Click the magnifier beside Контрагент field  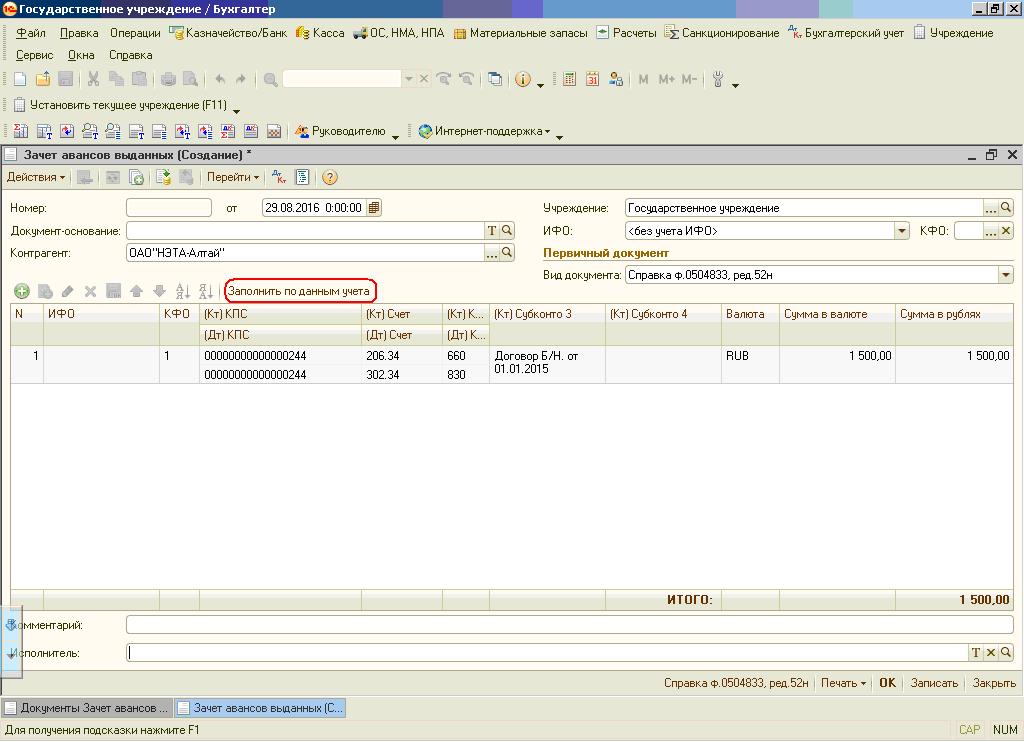click(507, 254)
